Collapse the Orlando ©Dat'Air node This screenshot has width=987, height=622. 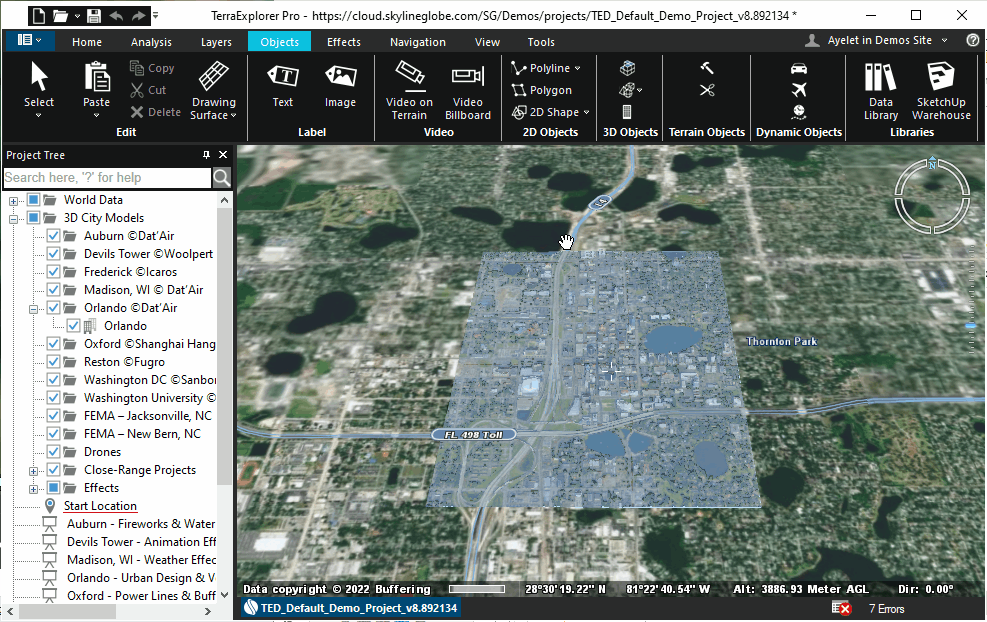pos(33,309)
